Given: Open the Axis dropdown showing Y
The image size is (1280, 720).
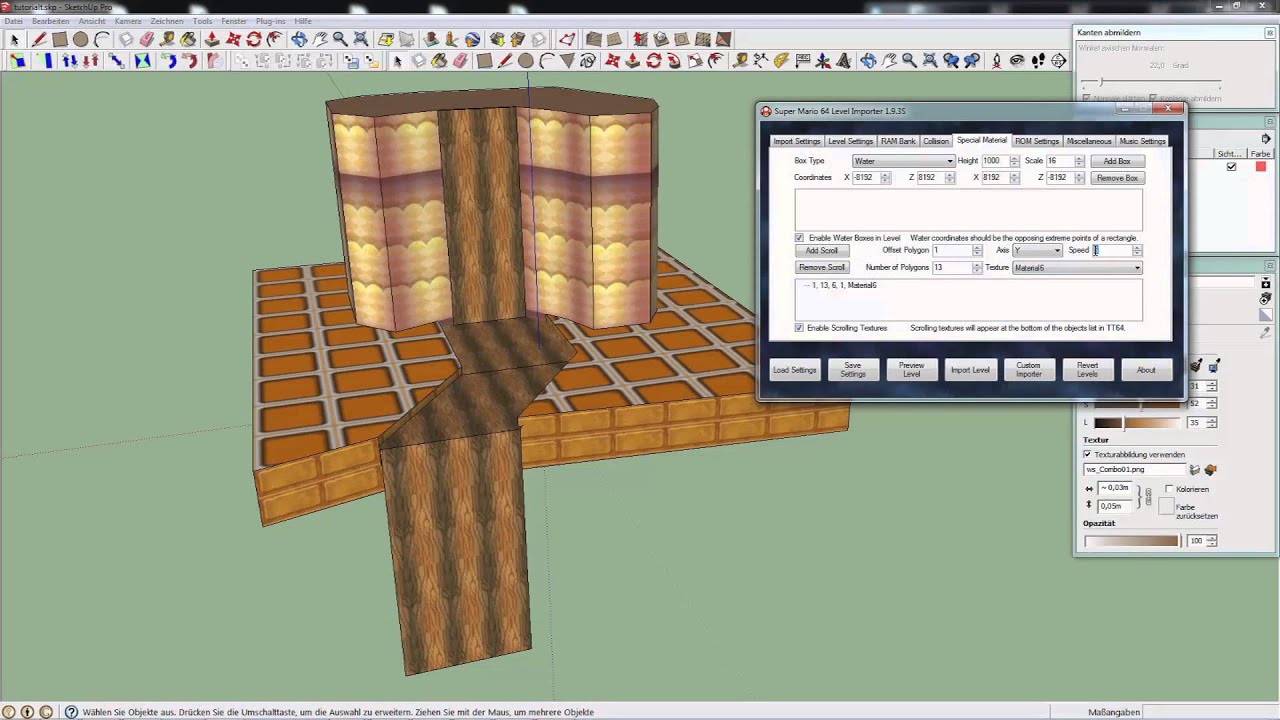Looking at the screenshot, I should click(x=1037, y=250).
